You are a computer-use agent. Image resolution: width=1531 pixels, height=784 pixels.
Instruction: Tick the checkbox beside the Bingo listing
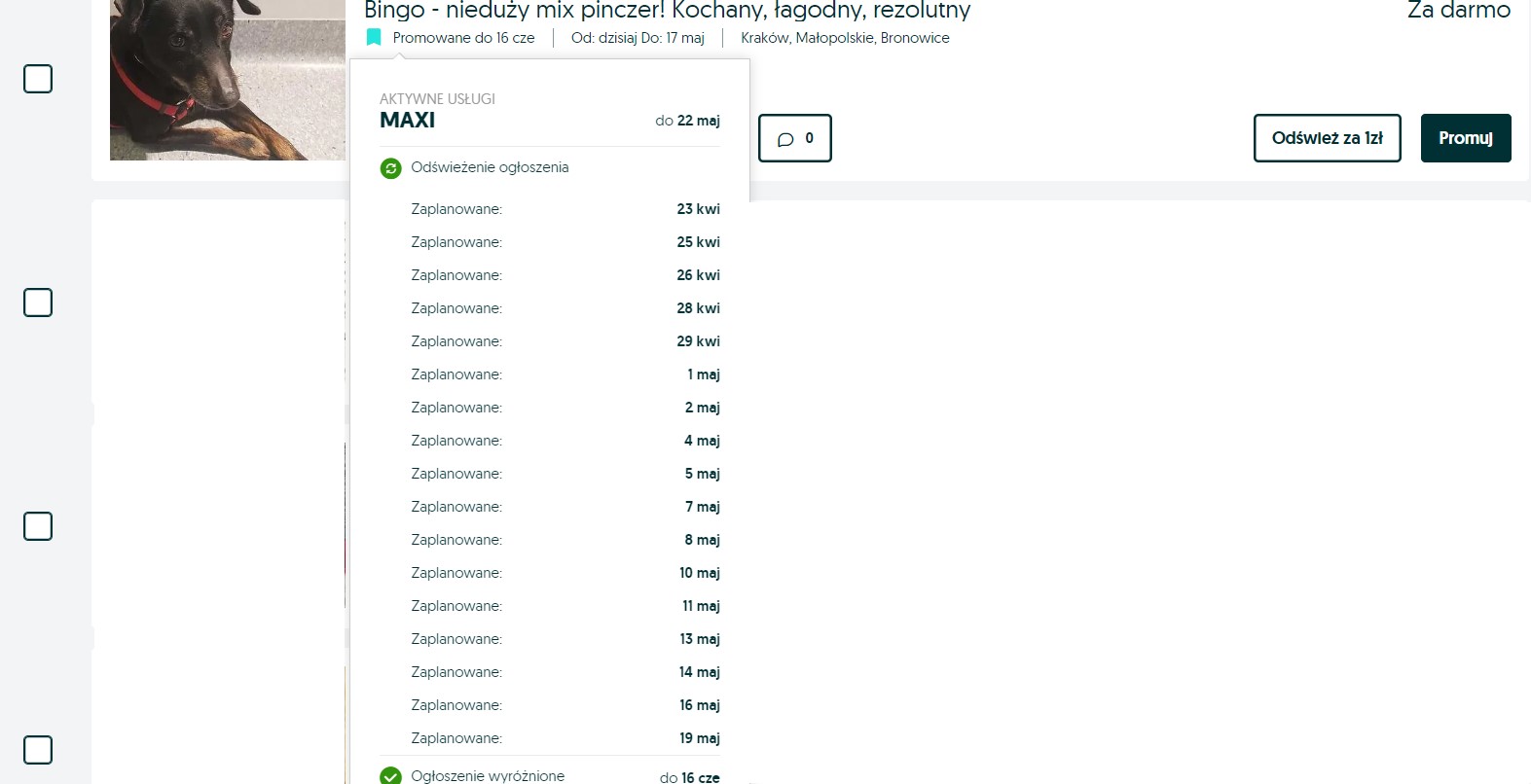(38, 79)
